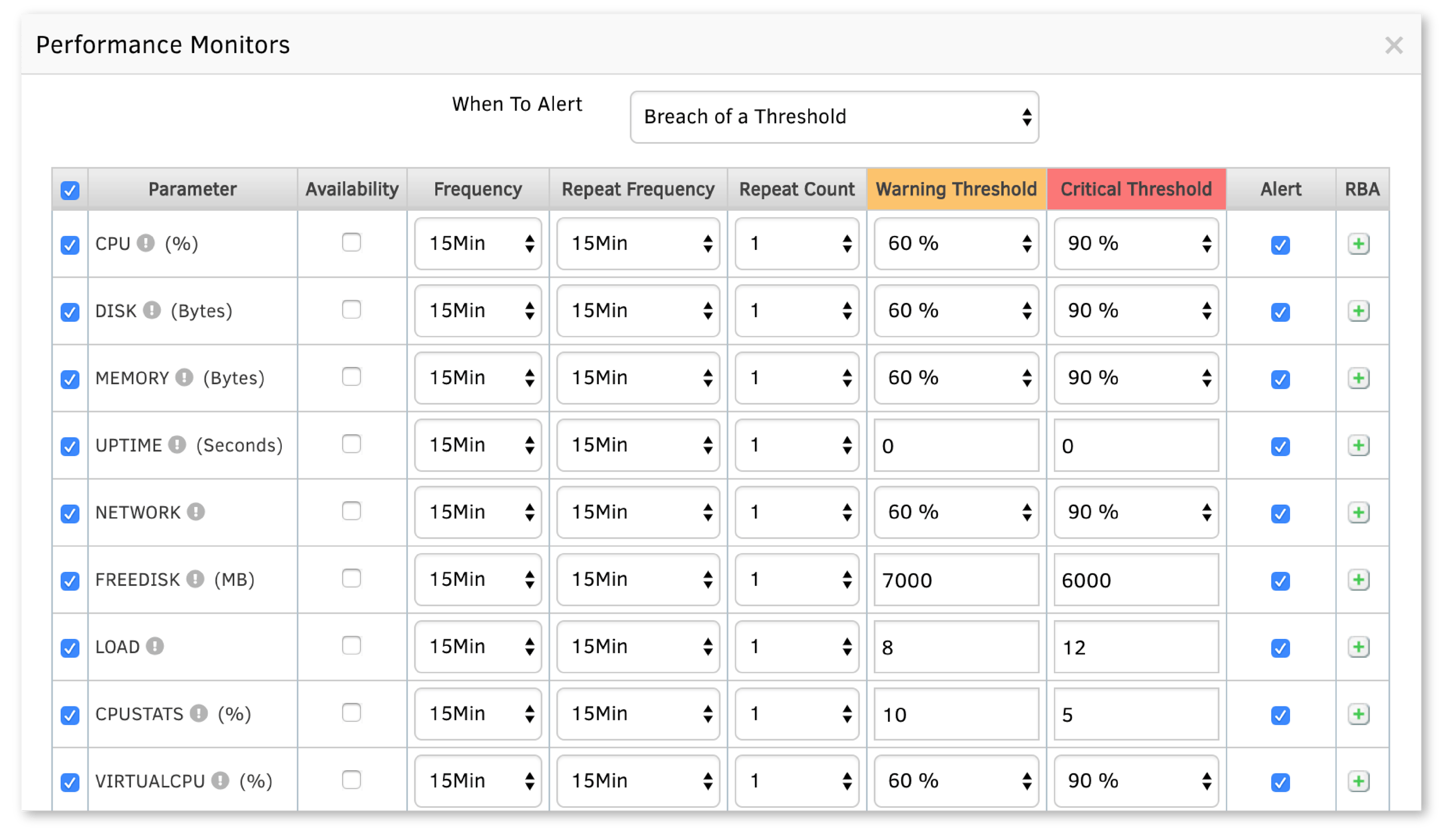Enable Availability checkbox for CPU

351,242
